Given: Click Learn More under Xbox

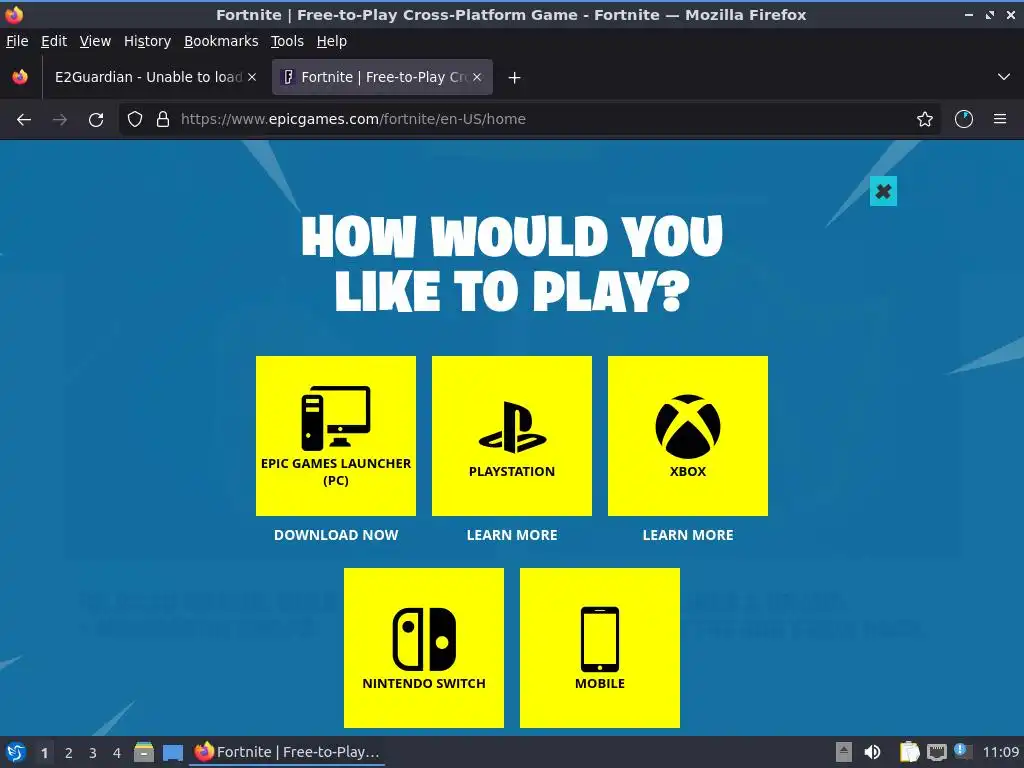Looking at the screenshot, I should coord(688,535).
